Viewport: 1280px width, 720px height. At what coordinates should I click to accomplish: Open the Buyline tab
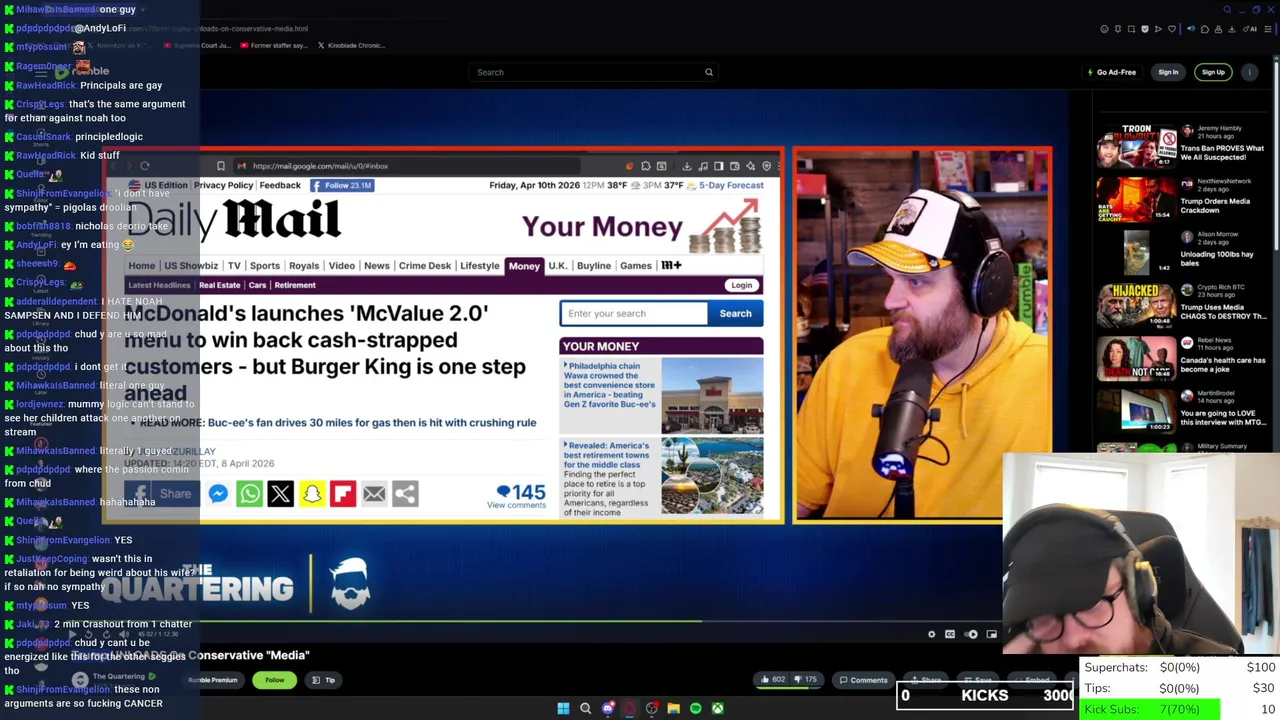tap(593, 266)
